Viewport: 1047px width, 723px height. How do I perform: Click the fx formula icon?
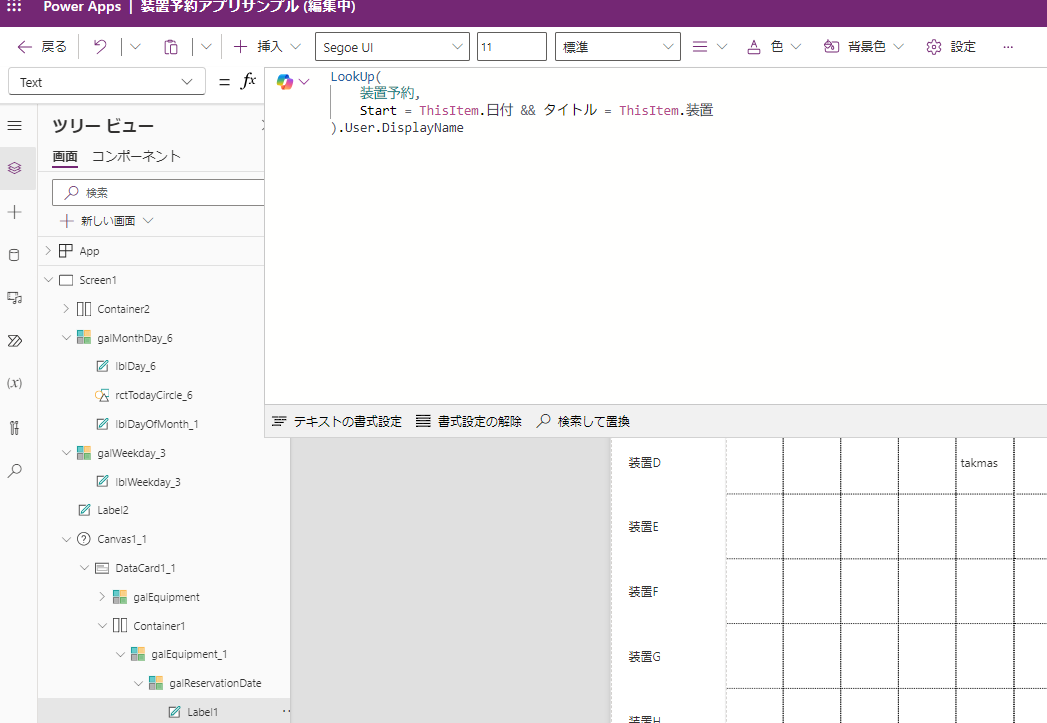pos(248,81)
